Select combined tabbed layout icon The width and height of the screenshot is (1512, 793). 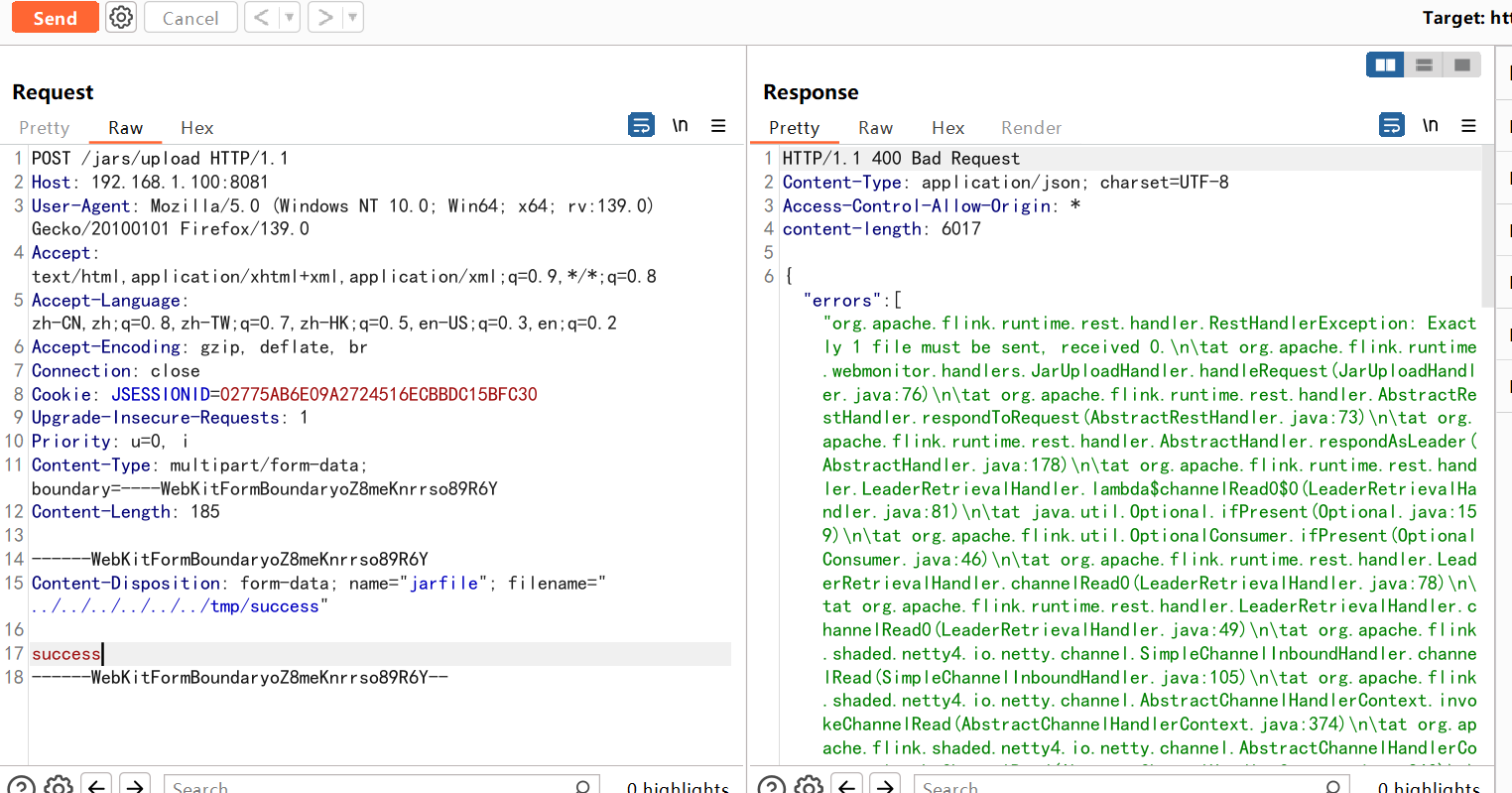1461,65
